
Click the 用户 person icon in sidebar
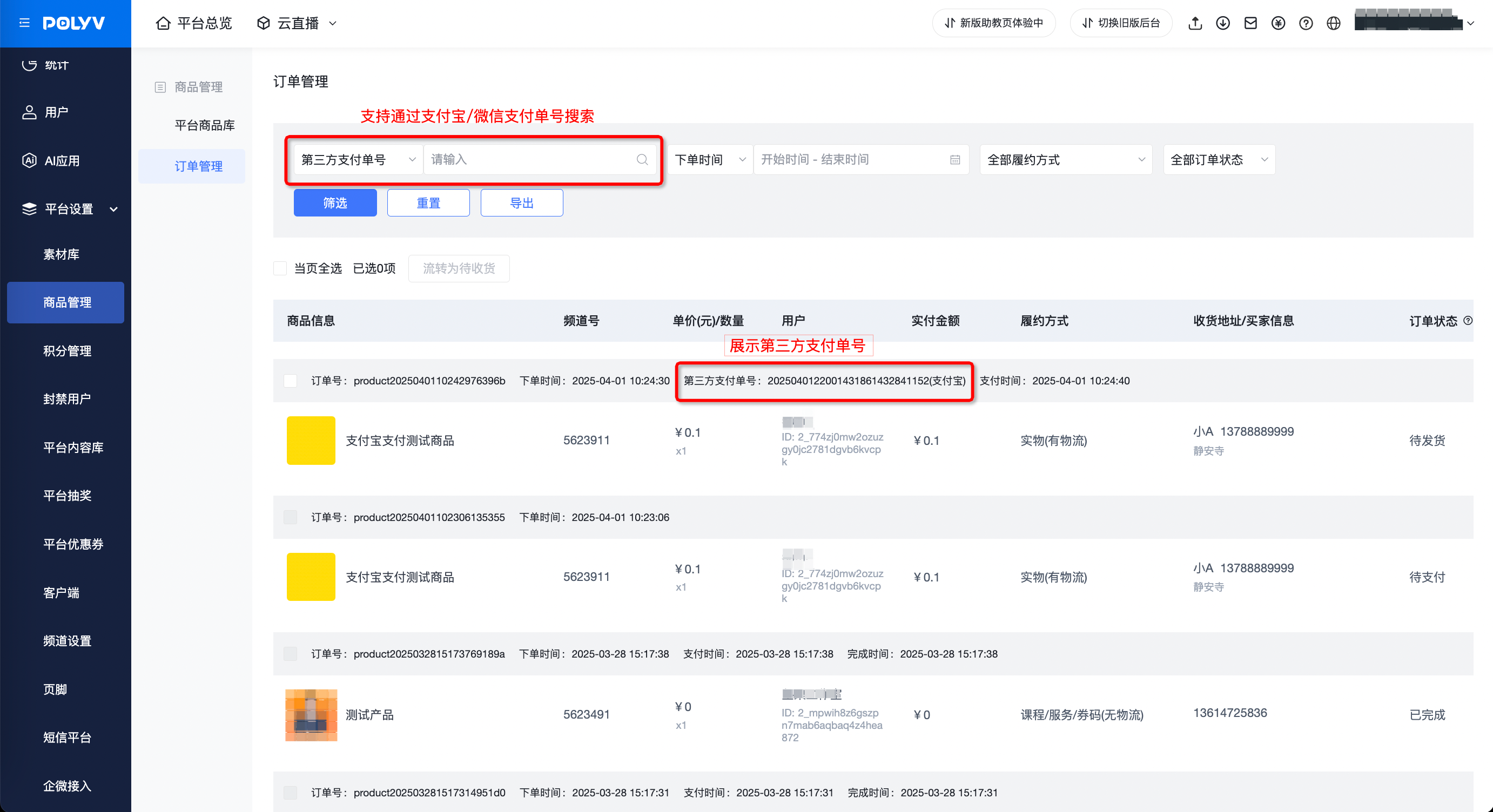tap(29, 112)
